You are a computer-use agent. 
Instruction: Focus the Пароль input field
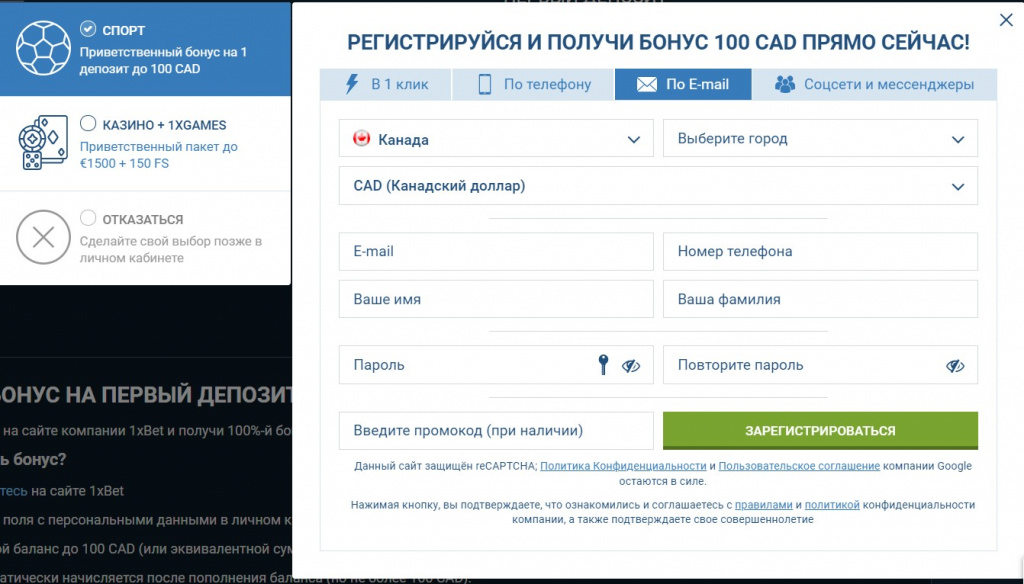click(496, 365)
